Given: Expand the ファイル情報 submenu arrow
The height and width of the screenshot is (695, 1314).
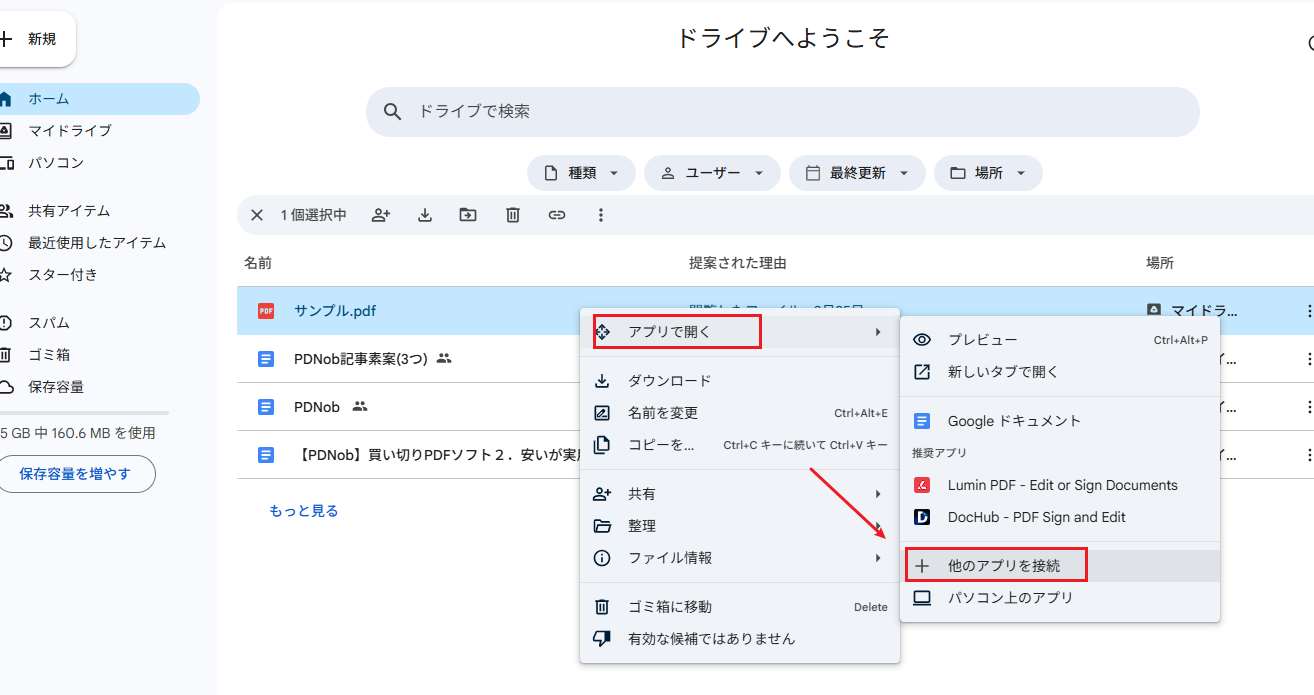Looking at the screenshot, I should [x=878, y=558].
